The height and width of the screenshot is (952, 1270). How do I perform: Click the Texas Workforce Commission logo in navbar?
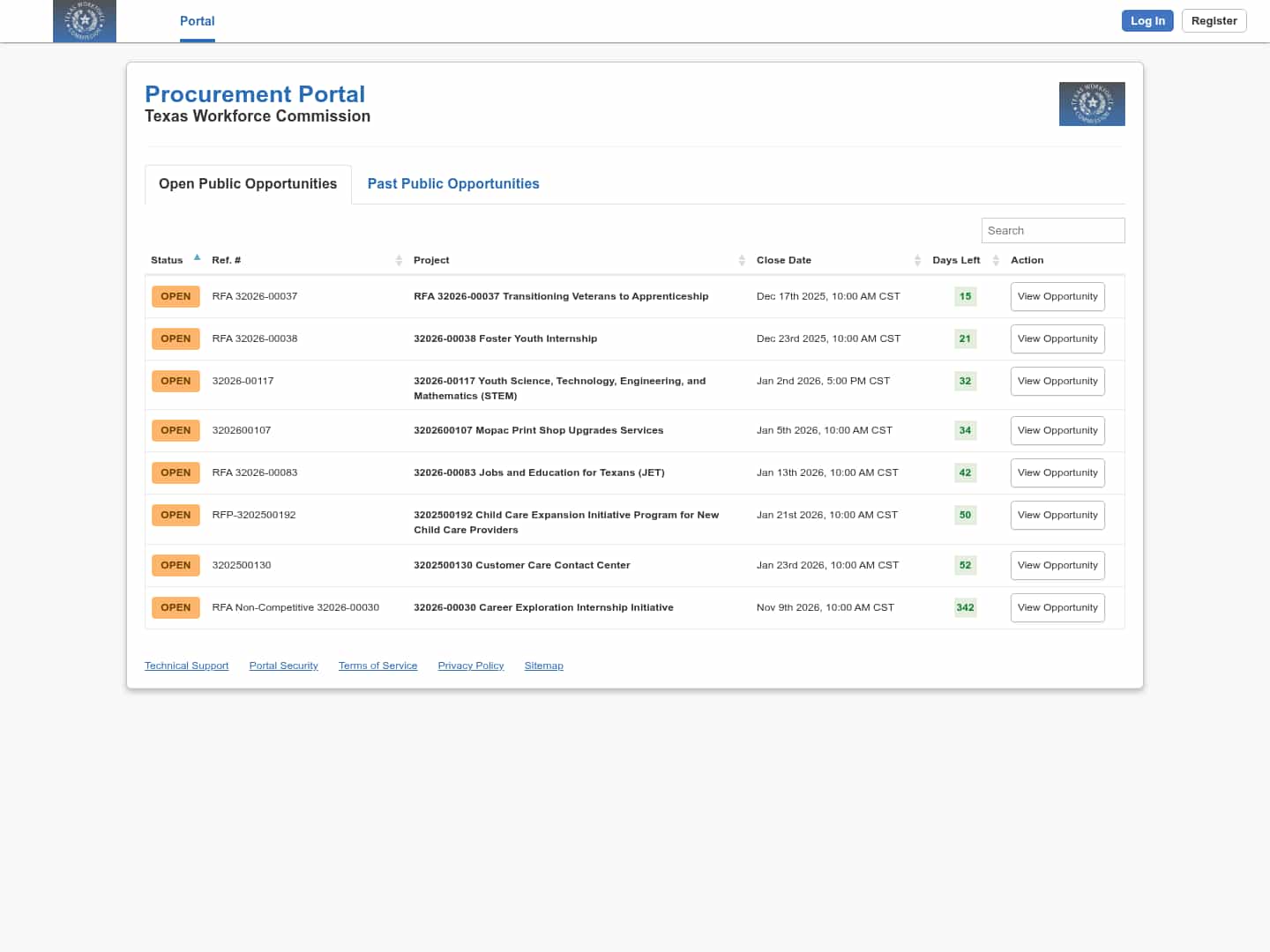[x=85, y=21]
